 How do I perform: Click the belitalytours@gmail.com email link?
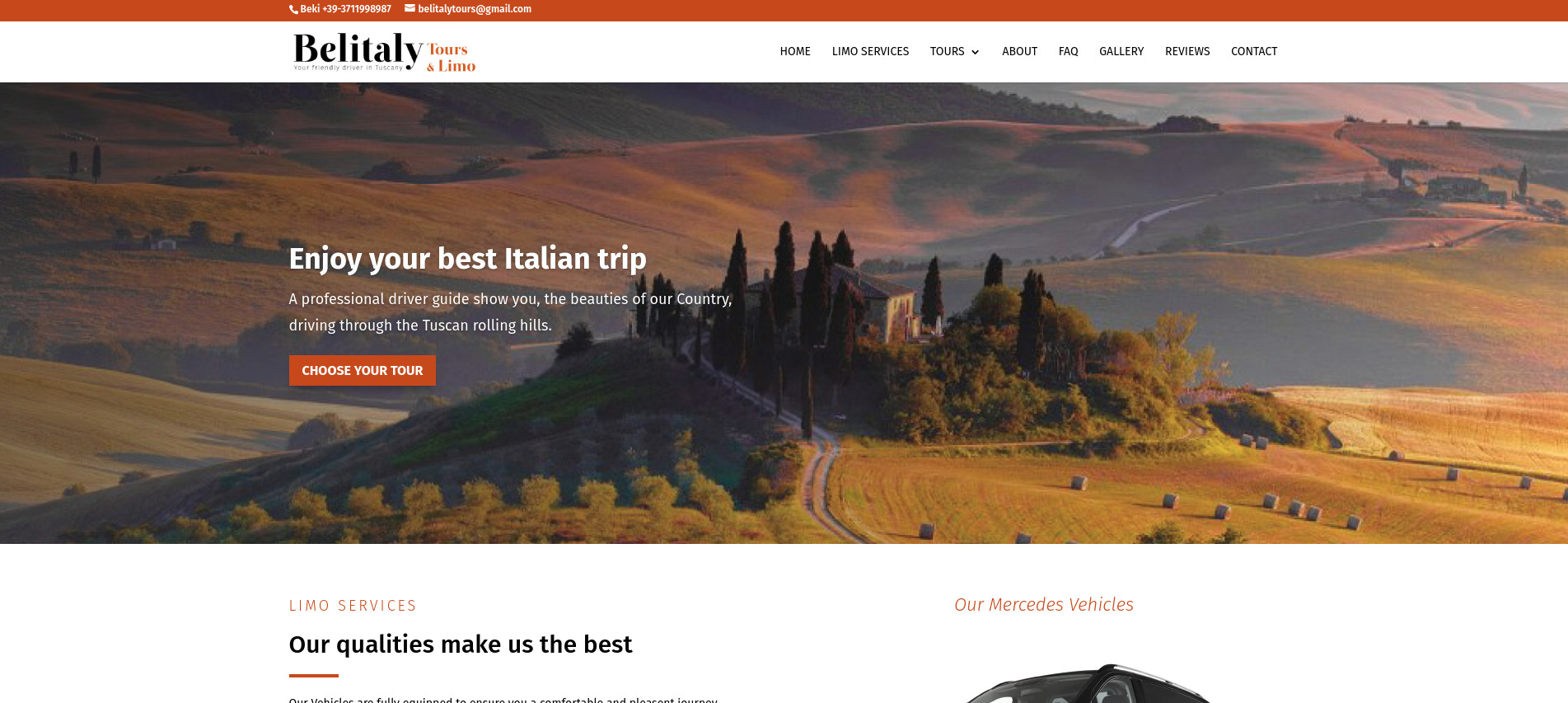point(475,9)
